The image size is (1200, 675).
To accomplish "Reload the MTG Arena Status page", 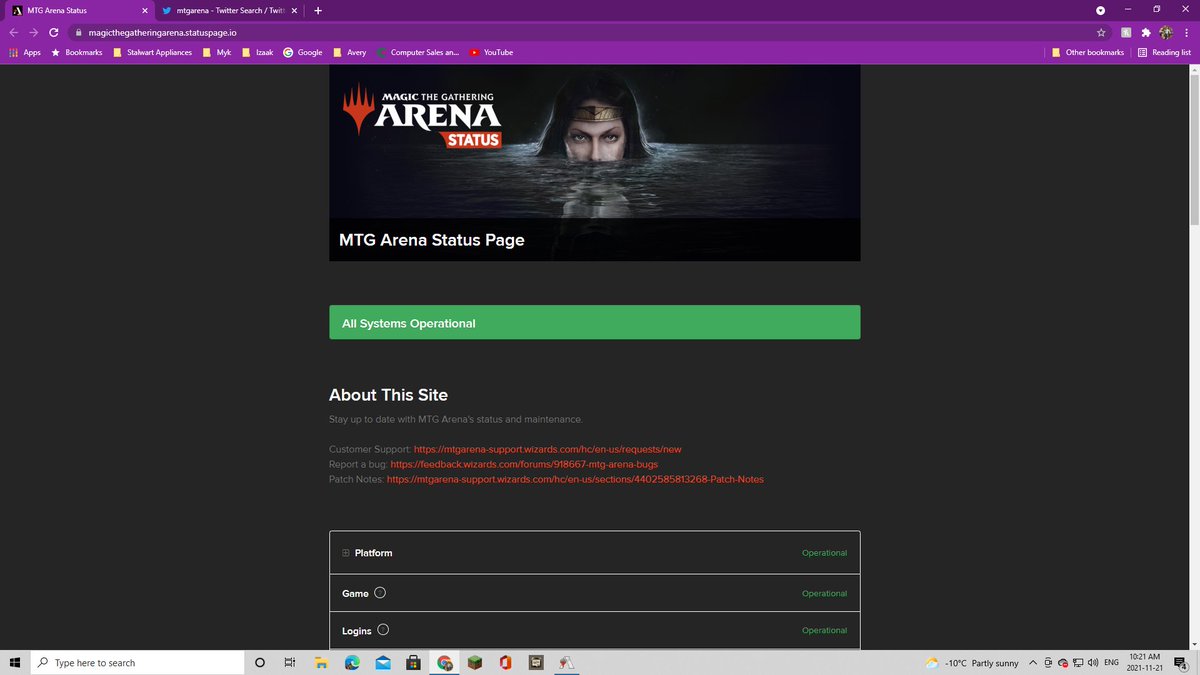I will [x=53, y=32].
